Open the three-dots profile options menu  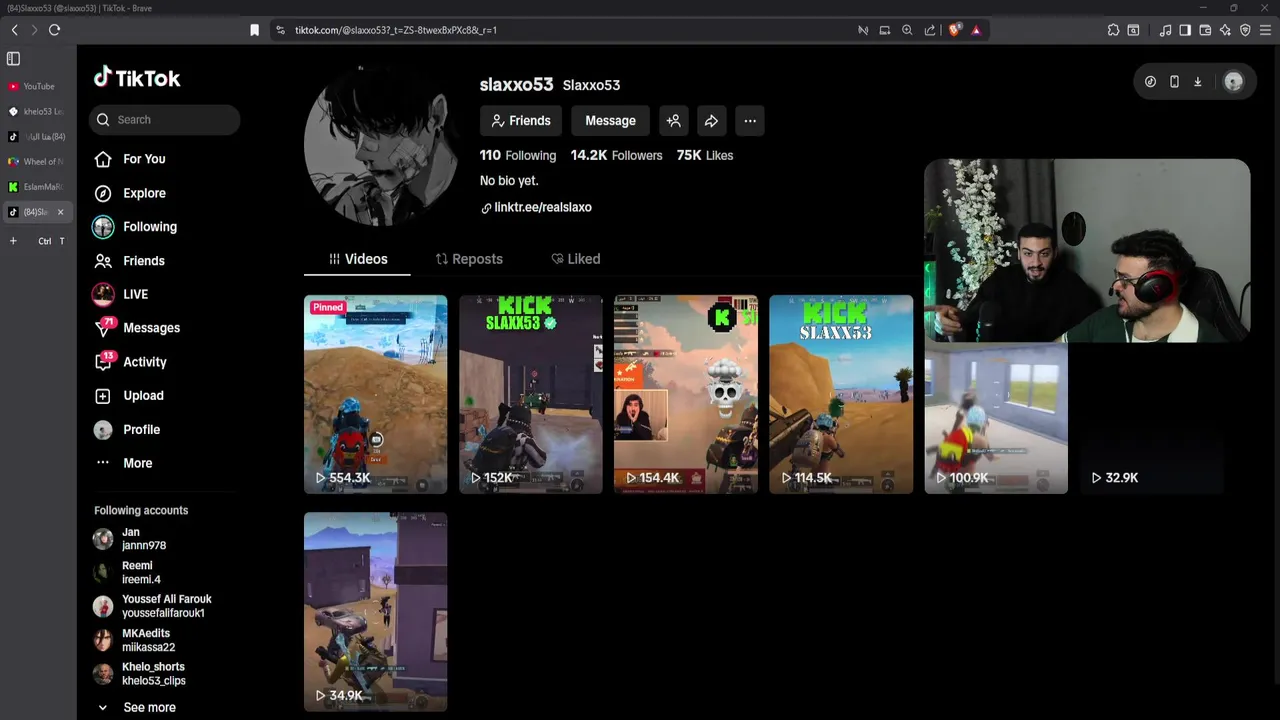click(x=750, y=121)
